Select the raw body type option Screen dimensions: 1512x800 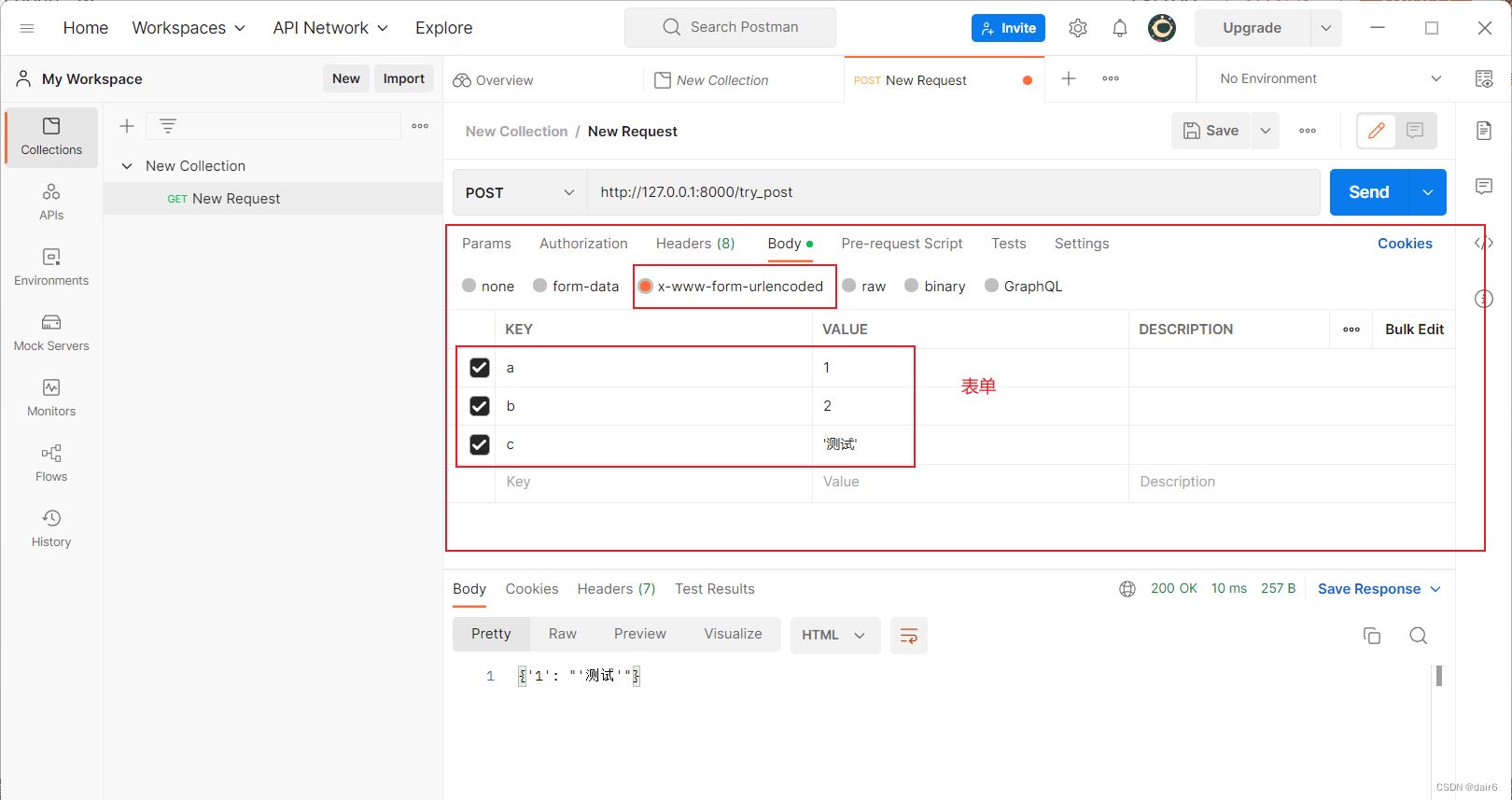click(849, 287)
